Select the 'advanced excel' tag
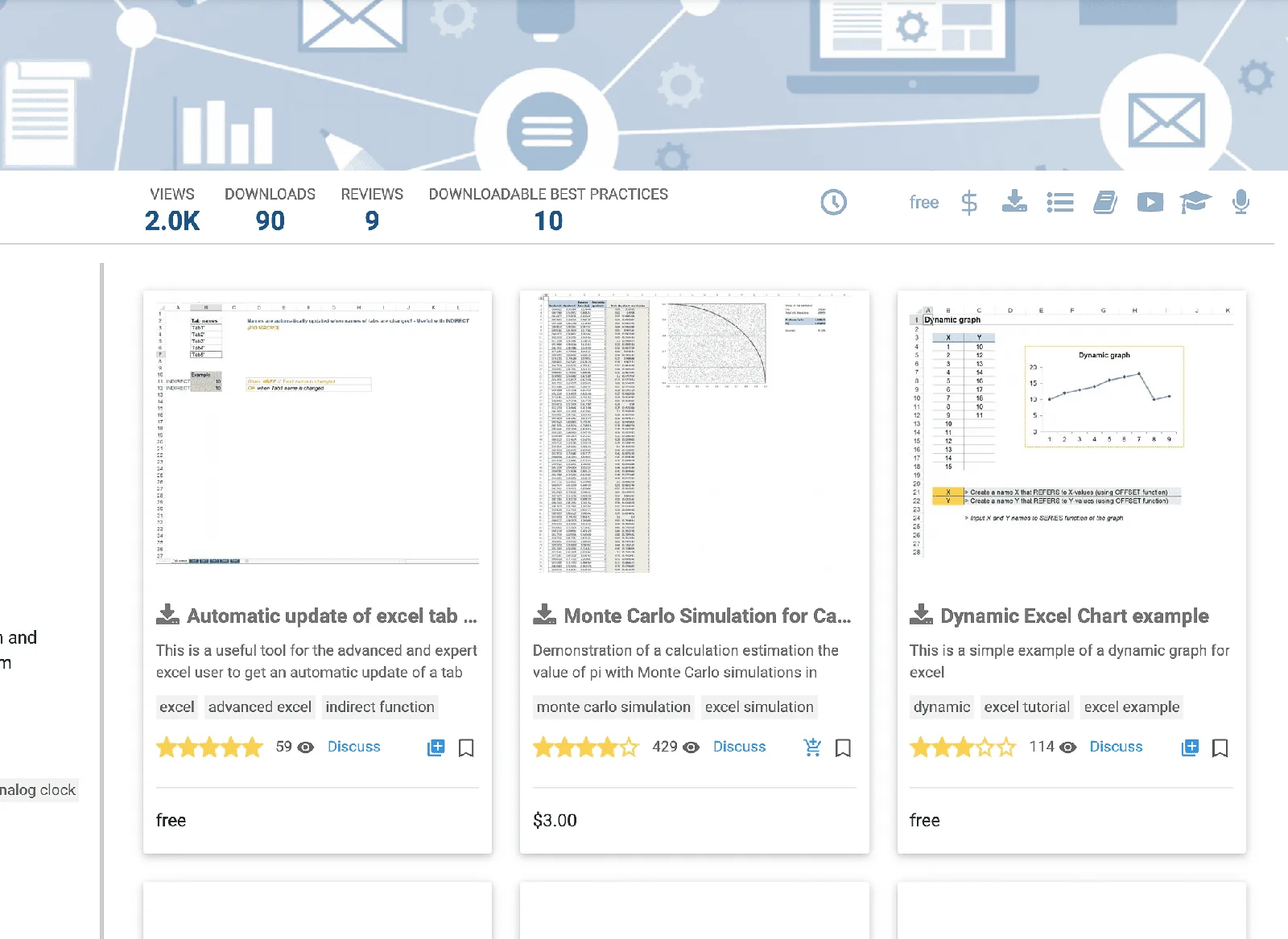Image resolution: width=1288 pixels, height=939 pixels. pos(260,706)
